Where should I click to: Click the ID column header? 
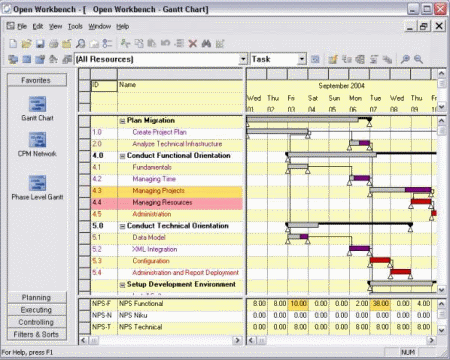pos(104,85)
